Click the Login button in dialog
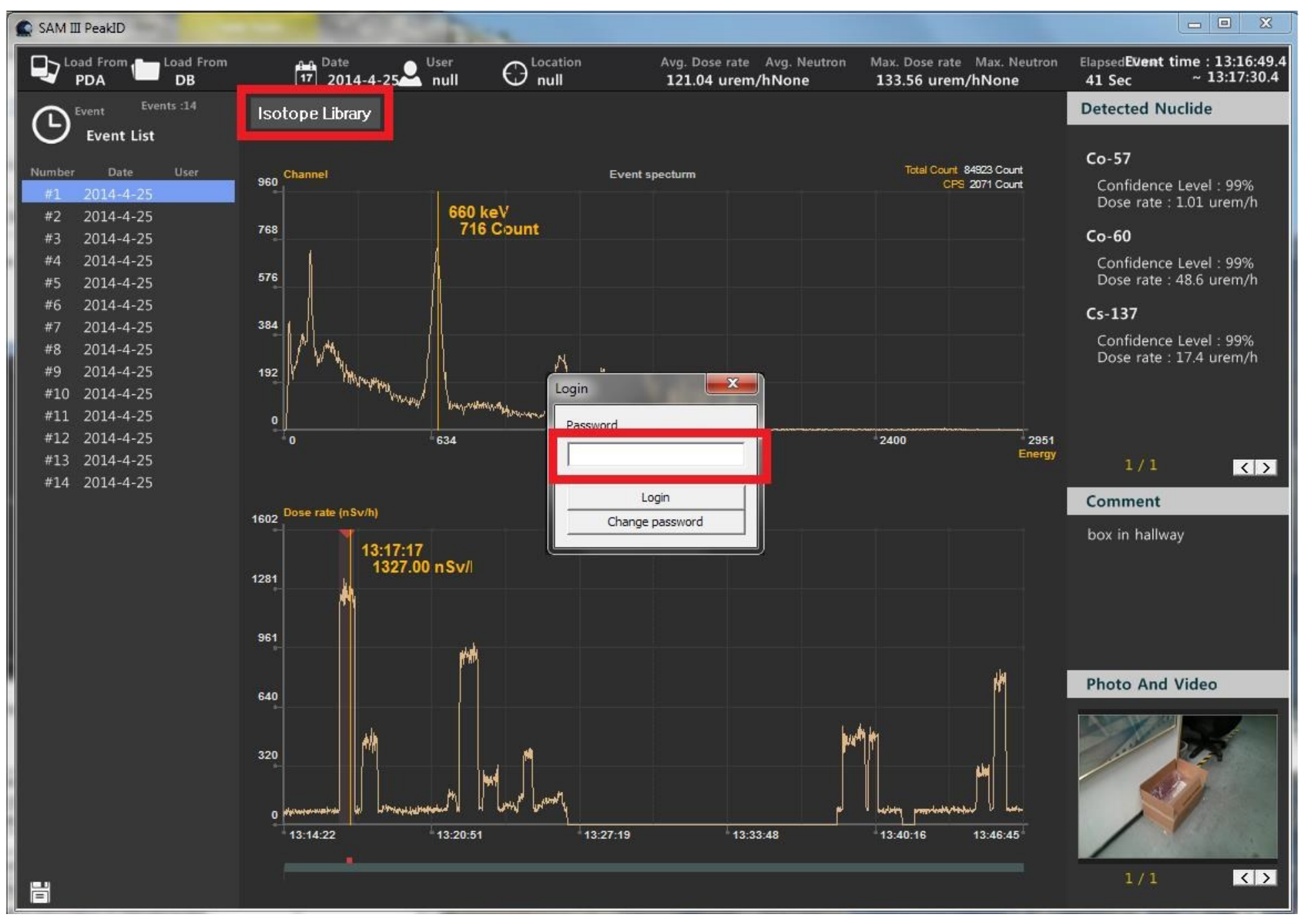The width and height of the screenshot is (1304, 924). pos(655,497)
